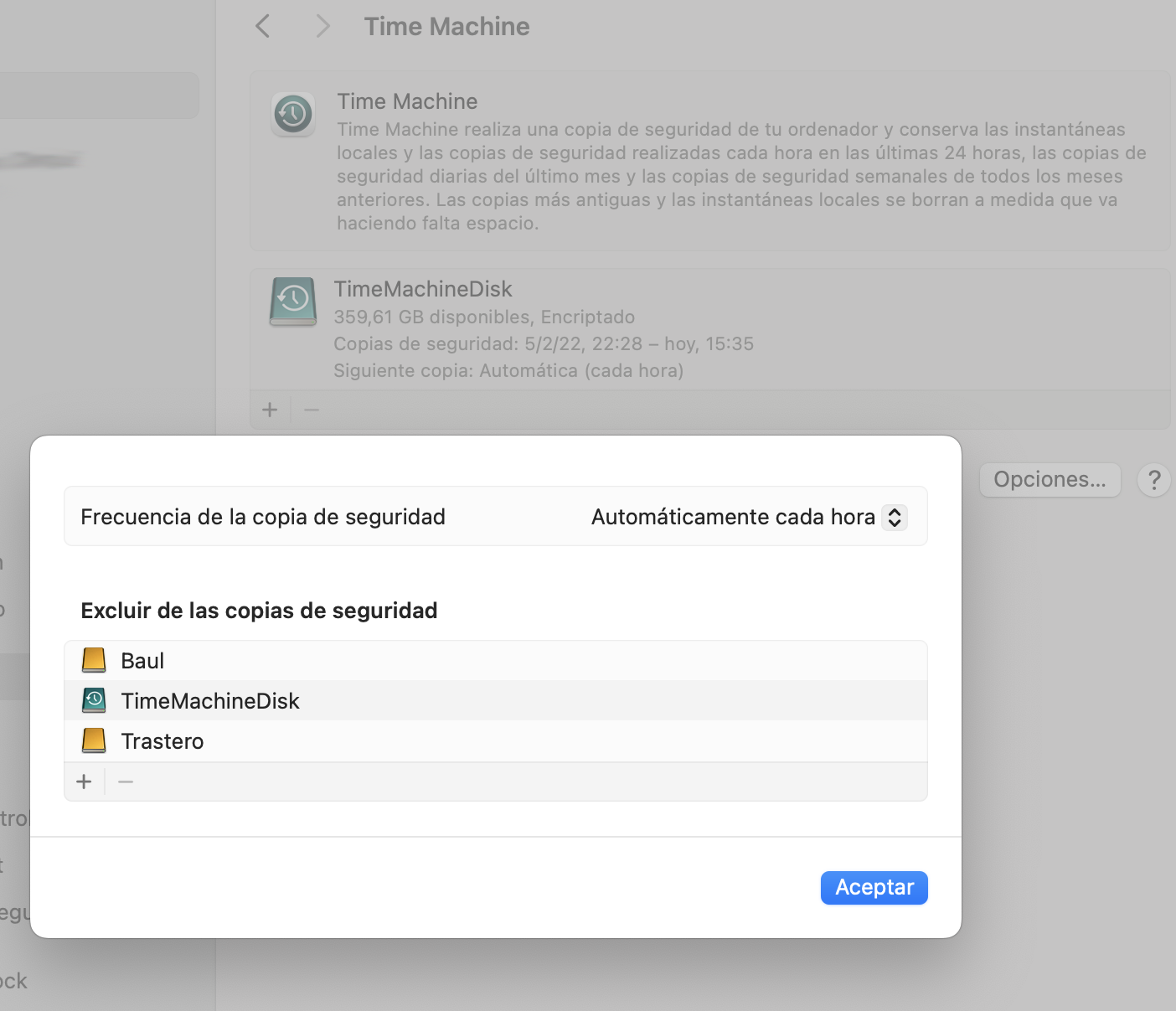Viewport: 1176px width, 1011px height.
Task: Click the Trastero drive icon
Action: 94,740
